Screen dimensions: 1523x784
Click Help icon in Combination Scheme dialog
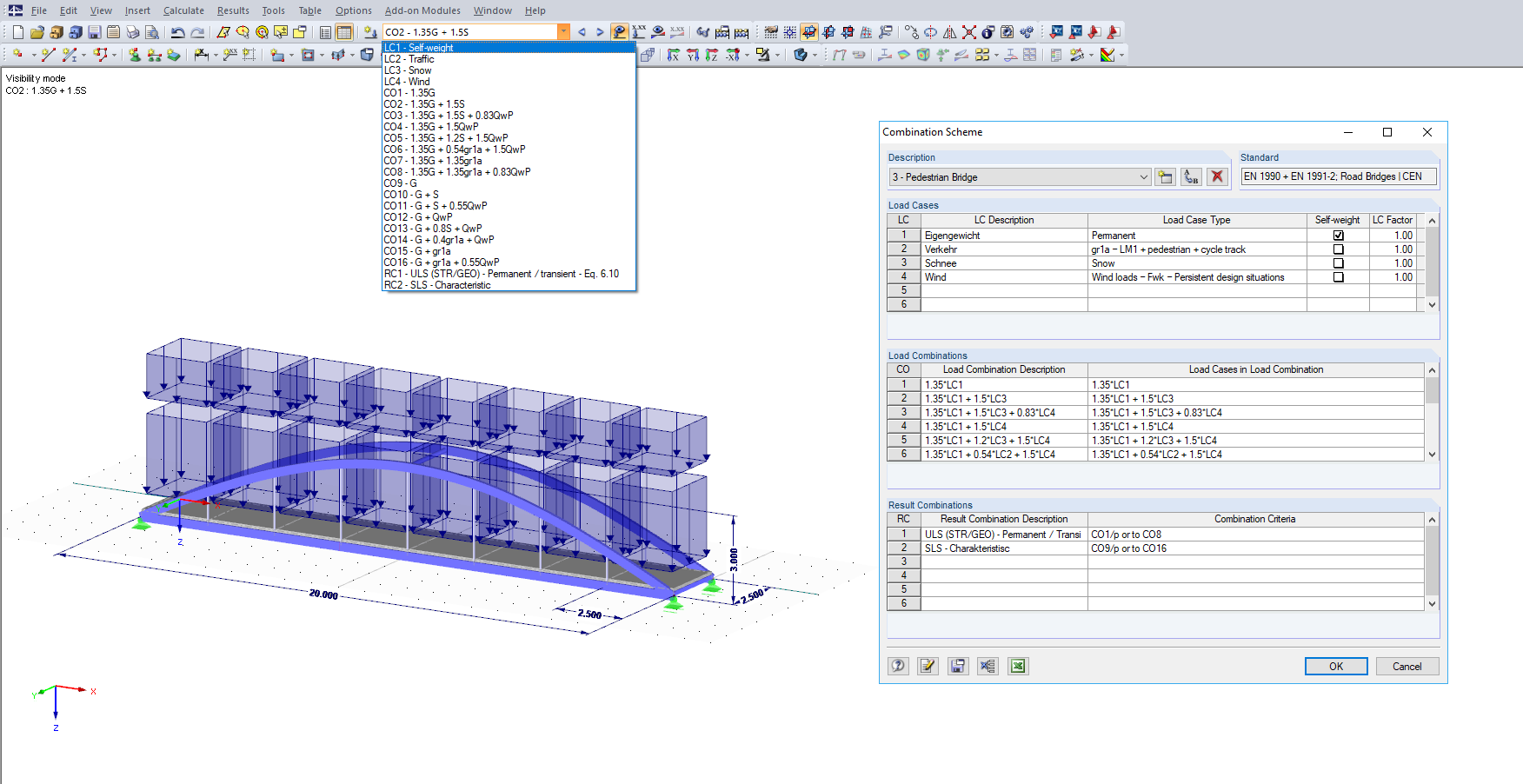(x=898, y=666)
